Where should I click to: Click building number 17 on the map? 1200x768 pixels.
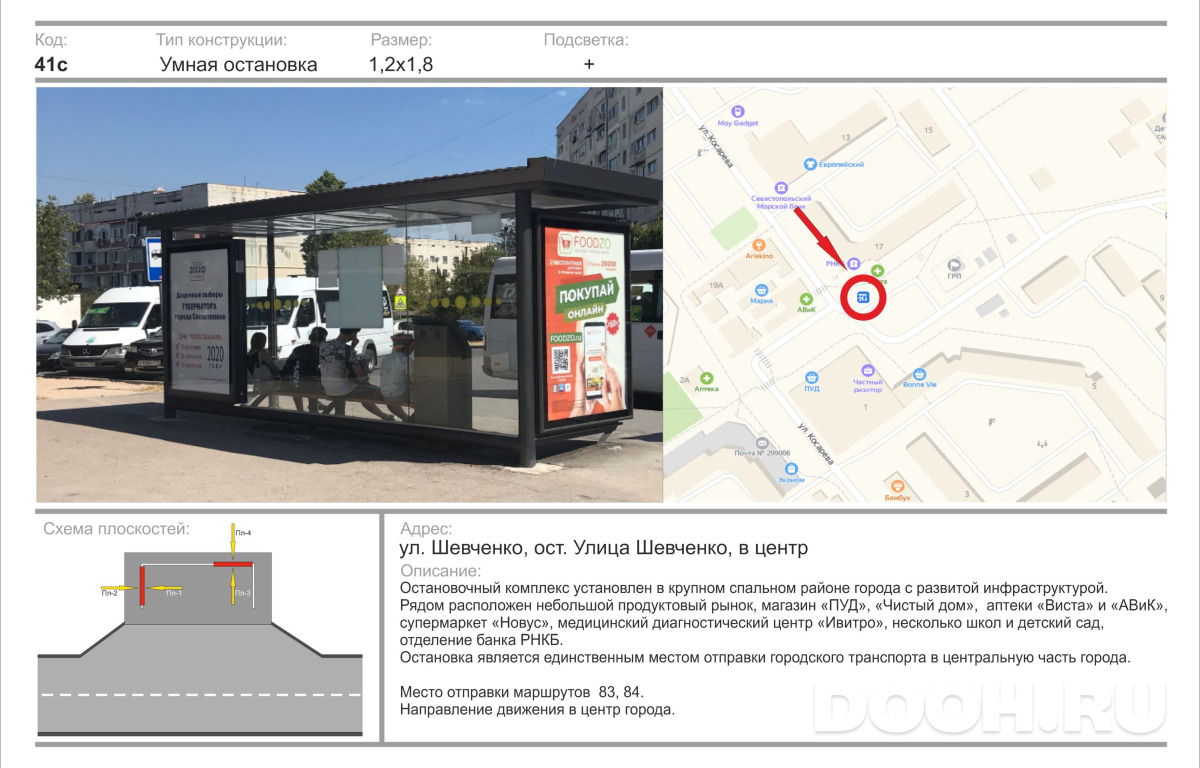click(880, 246)
